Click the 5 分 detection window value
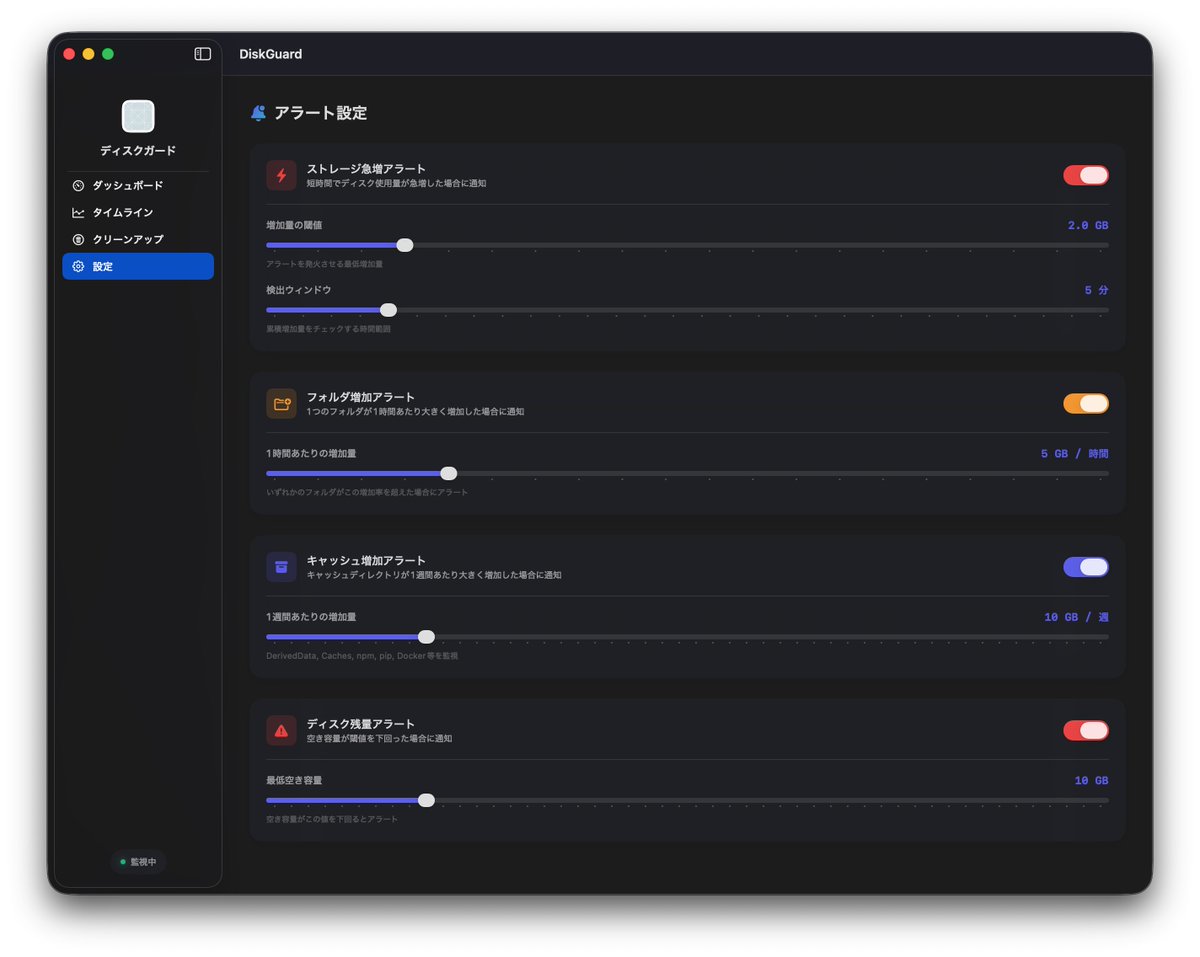 click(x=1097, y=291)
